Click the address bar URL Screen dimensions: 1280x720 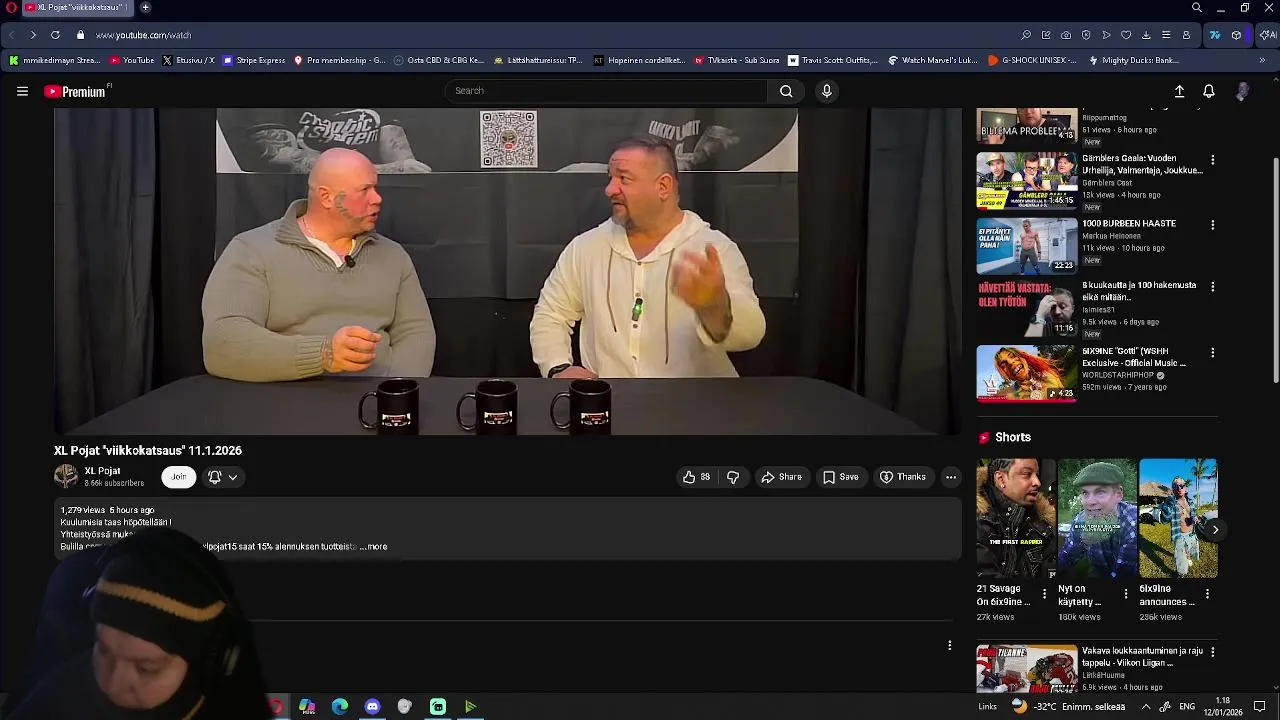143,35
